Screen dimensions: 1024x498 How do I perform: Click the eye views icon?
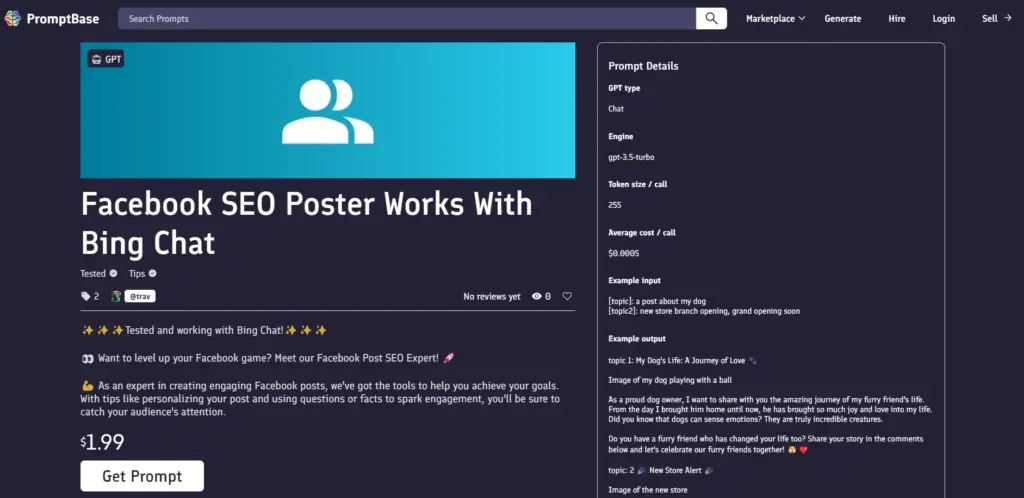coord(537,296)
